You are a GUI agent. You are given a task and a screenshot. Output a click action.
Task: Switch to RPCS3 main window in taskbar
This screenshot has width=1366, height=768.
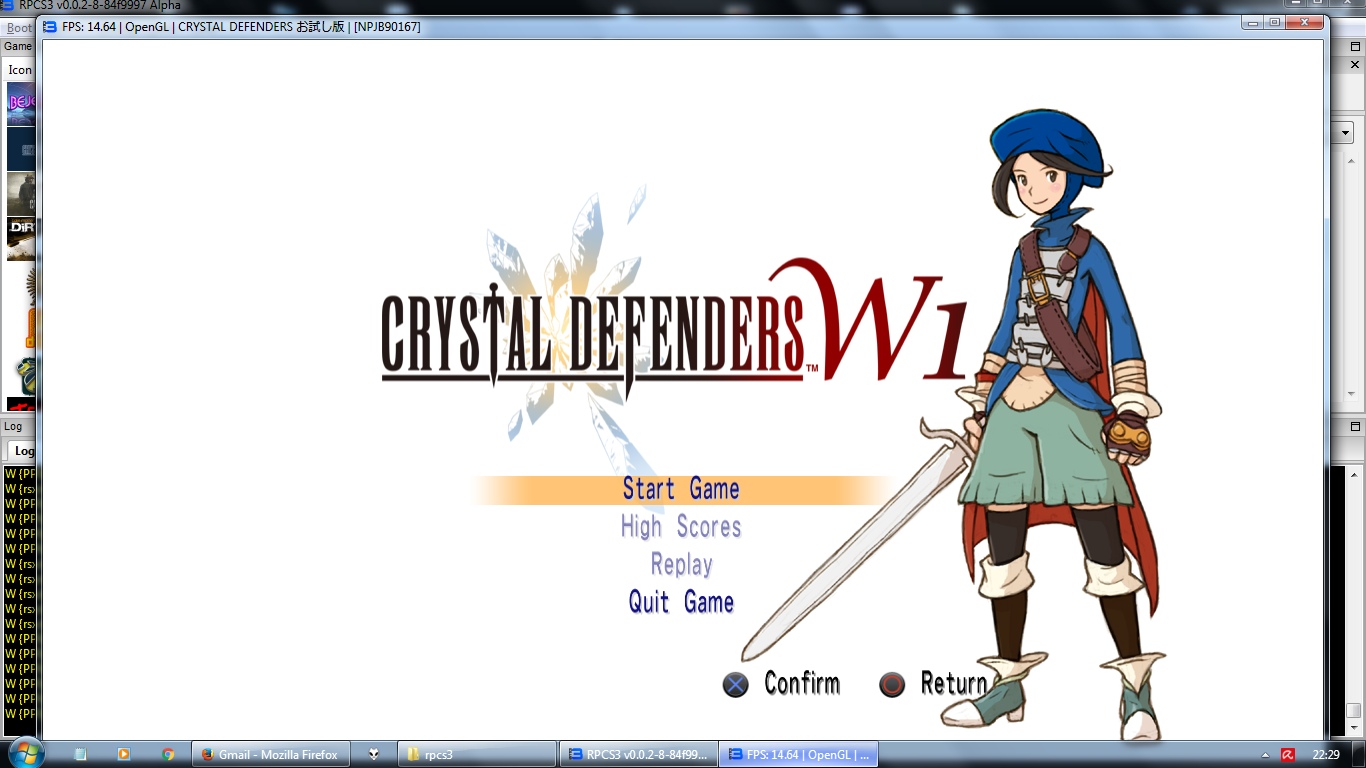(637, 754)
